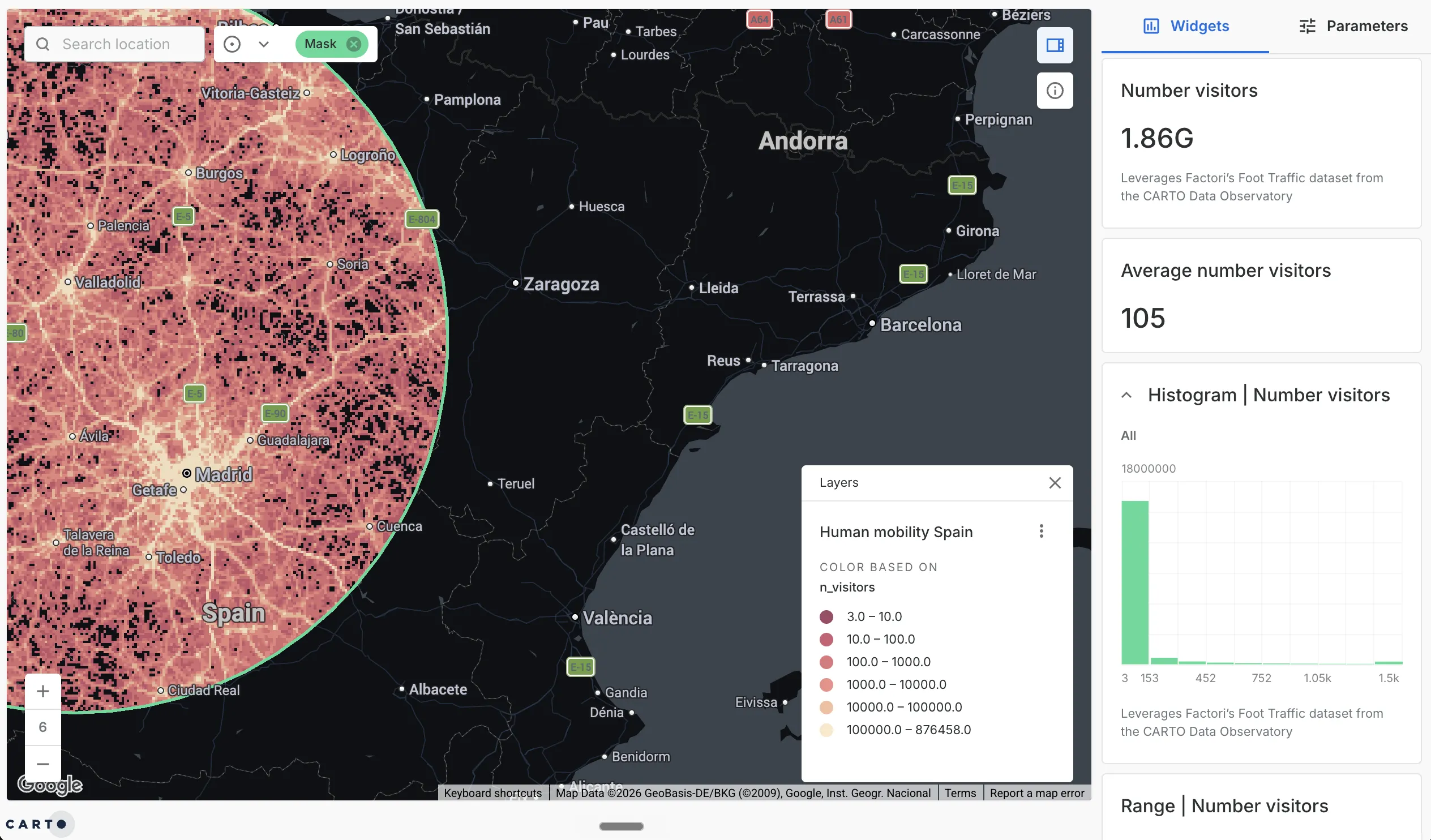
Task: Click the Madrid city marker
Action: pos(186,473)
